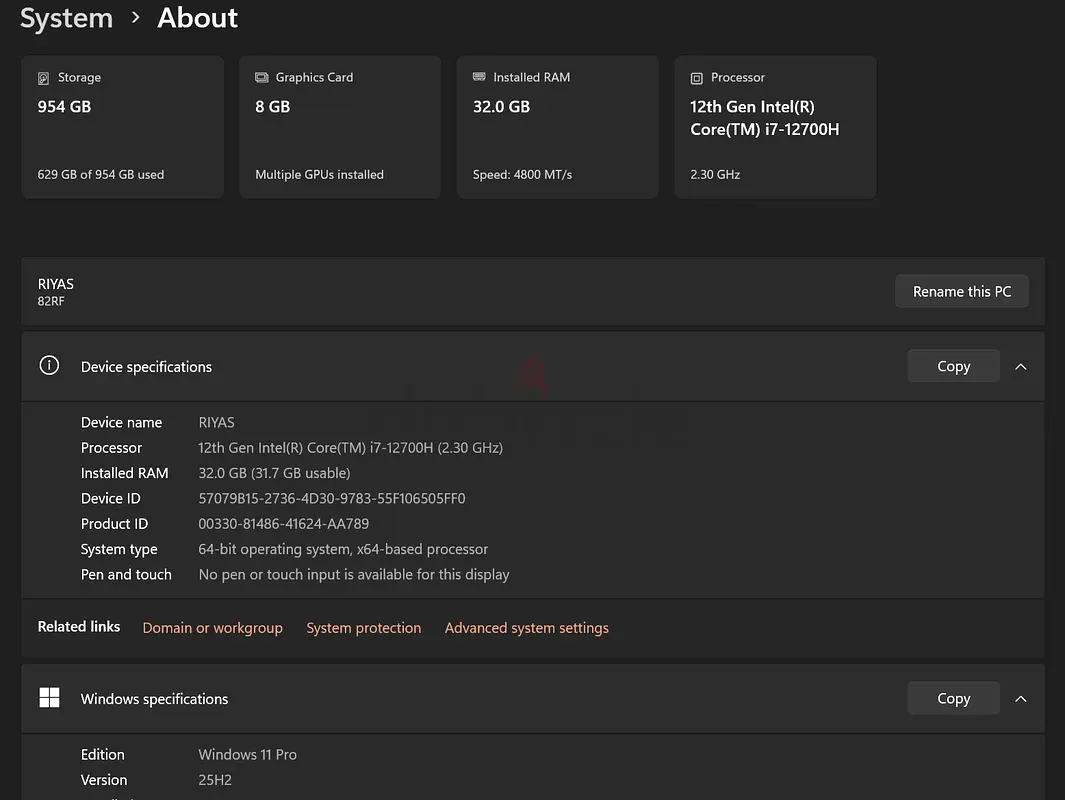Click the Graphics Card icon
The width and height of the screenshot is (1065, 800).
[x=261, y=77]
